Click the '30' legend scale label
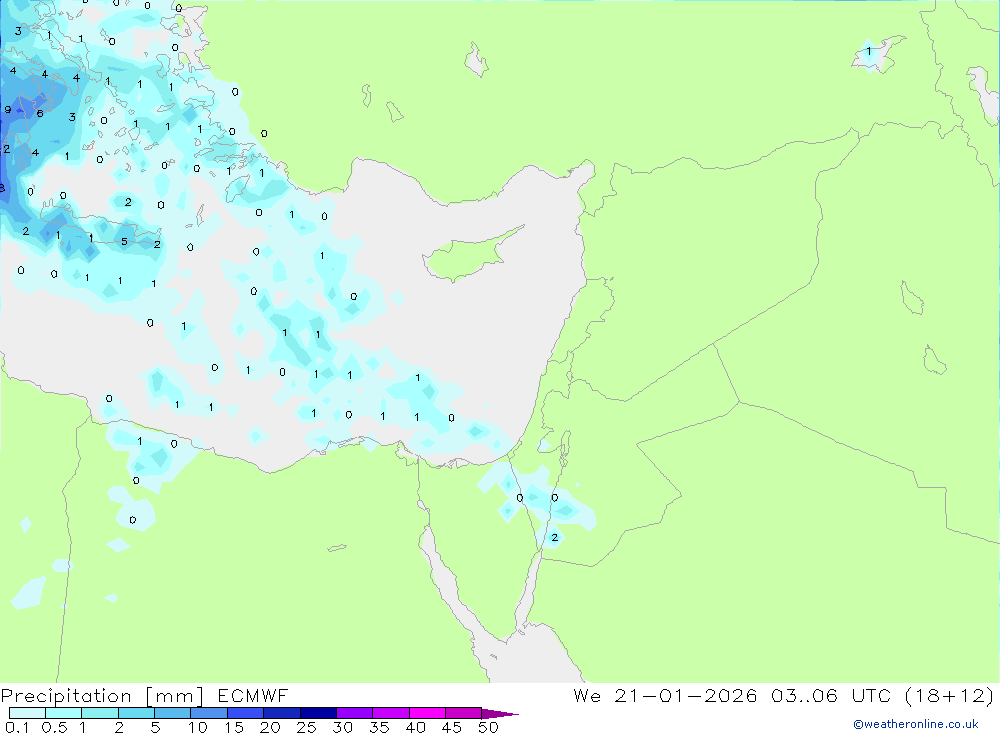Screen dimensions: 1000x733 (x=343, y=727)
